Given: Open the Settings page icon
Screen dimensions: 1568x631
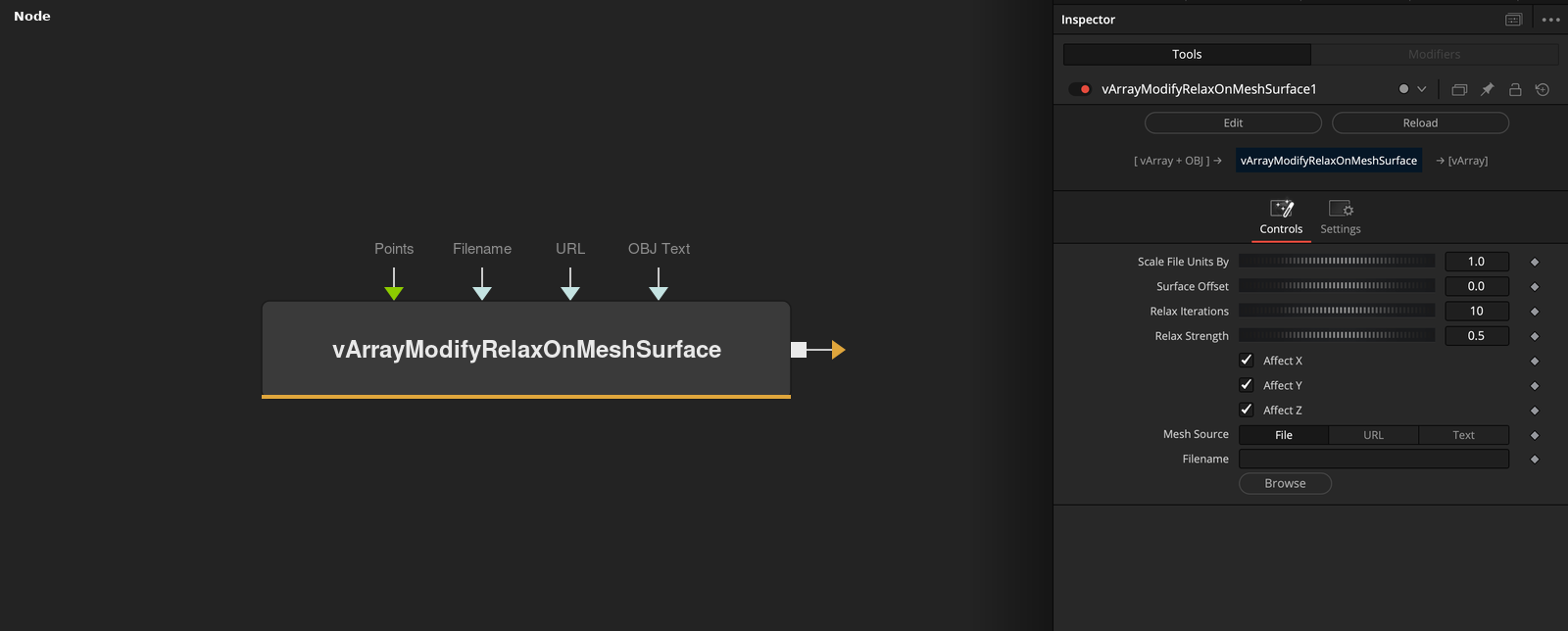Looking at the screenshot, I should click(x=1341, y=218).
